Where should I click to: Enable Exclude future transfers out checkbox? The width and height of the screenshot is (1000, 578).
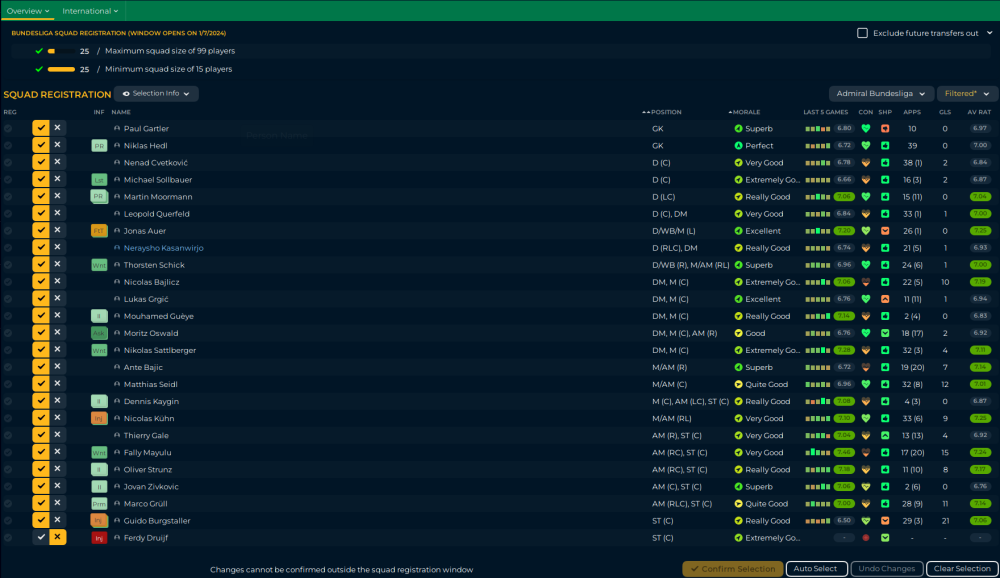click(x=862, y=33)
